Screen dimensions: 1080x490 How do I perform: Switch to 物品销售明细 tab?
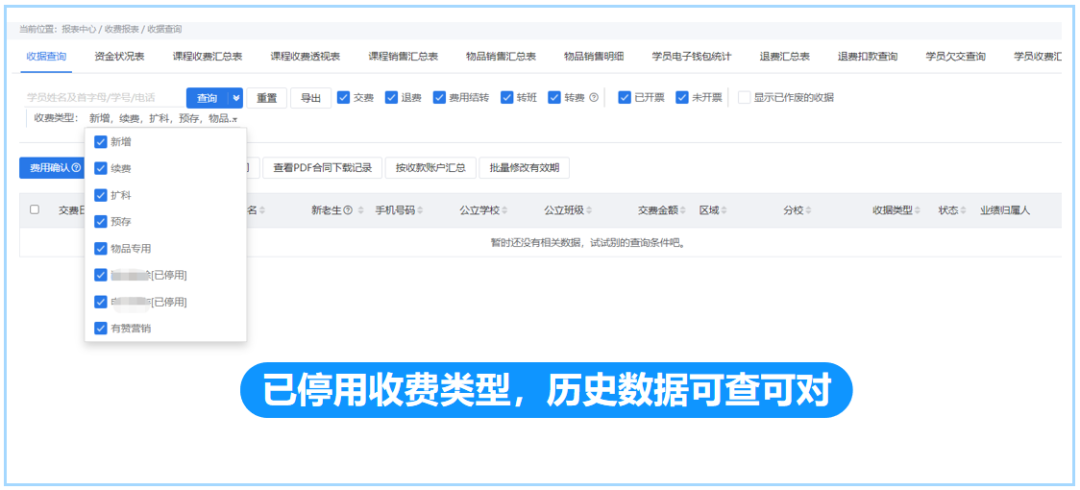coord(594,57)
